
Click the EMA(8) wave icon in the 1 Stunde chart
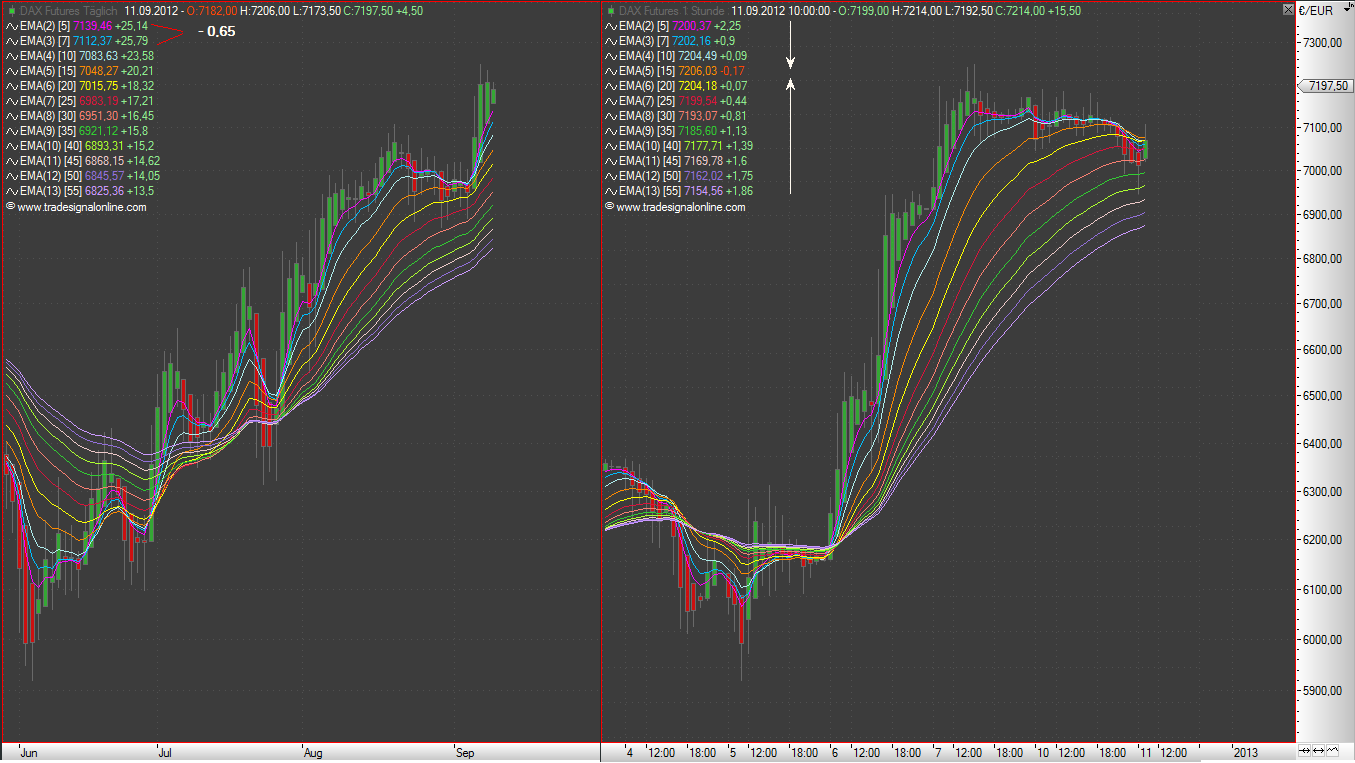(611, 116)
